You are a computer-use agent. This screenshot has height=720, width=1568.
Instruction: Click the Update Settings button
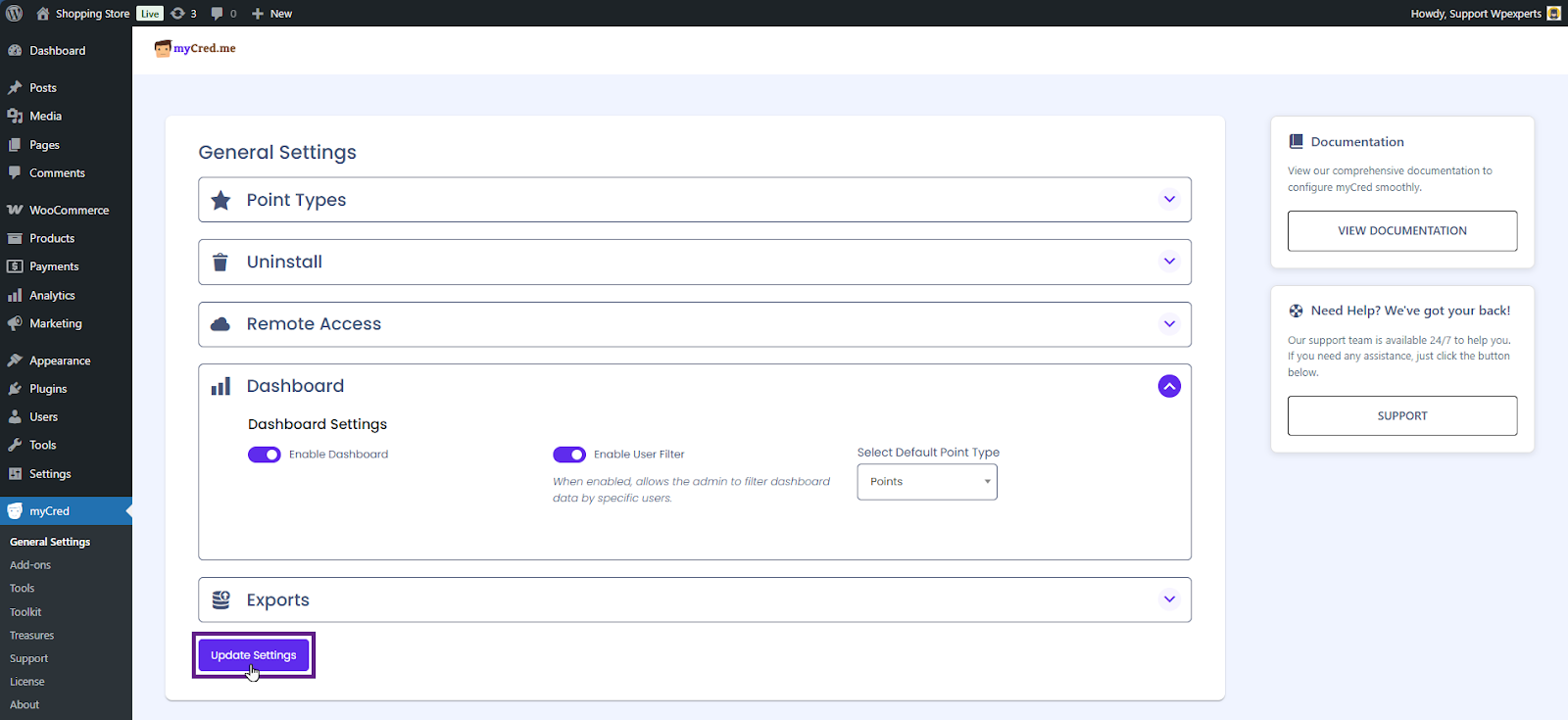click(x=254, y=655)
